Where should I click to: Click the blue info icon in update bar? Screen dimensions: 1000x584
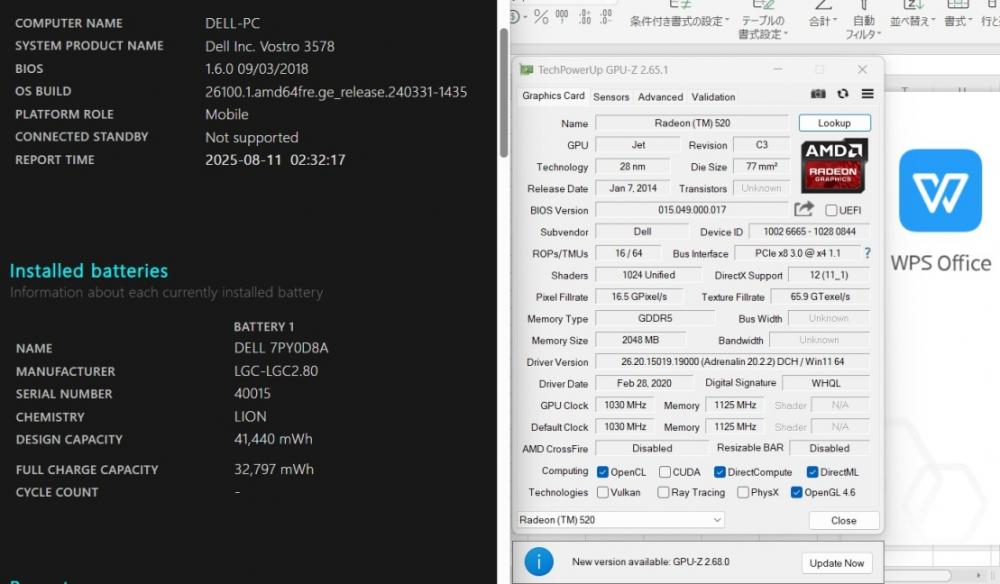[539, 562]
